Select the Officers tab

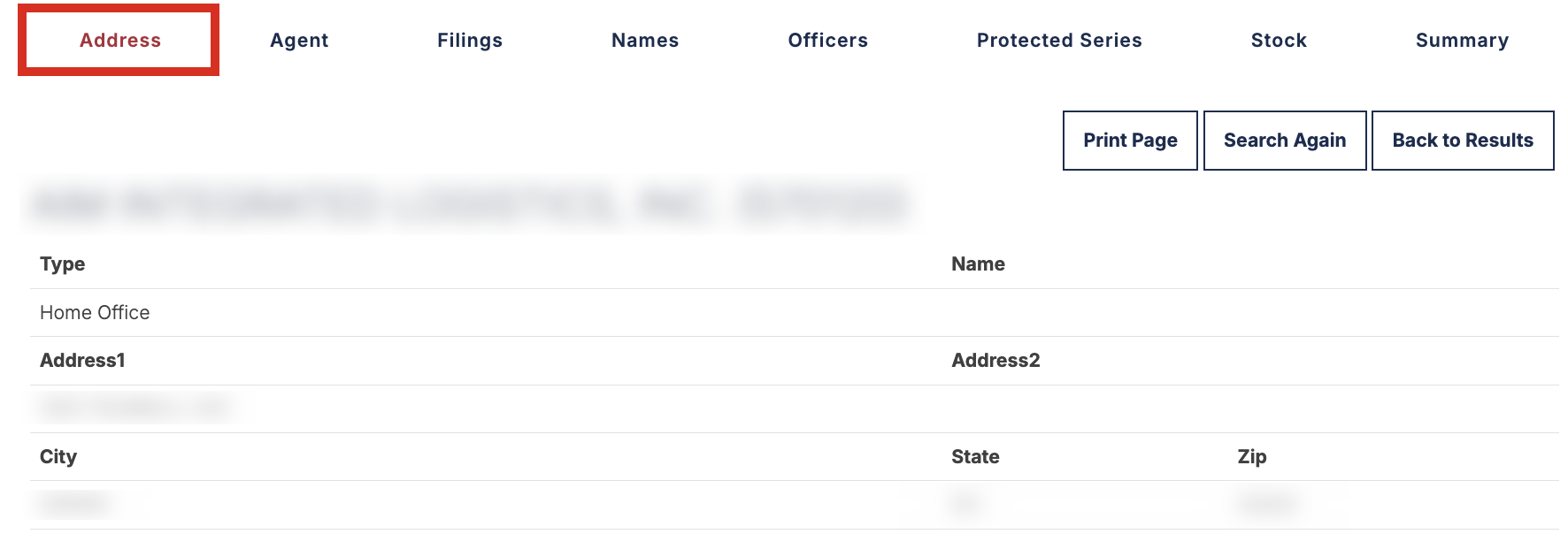(x=828, y=41)
